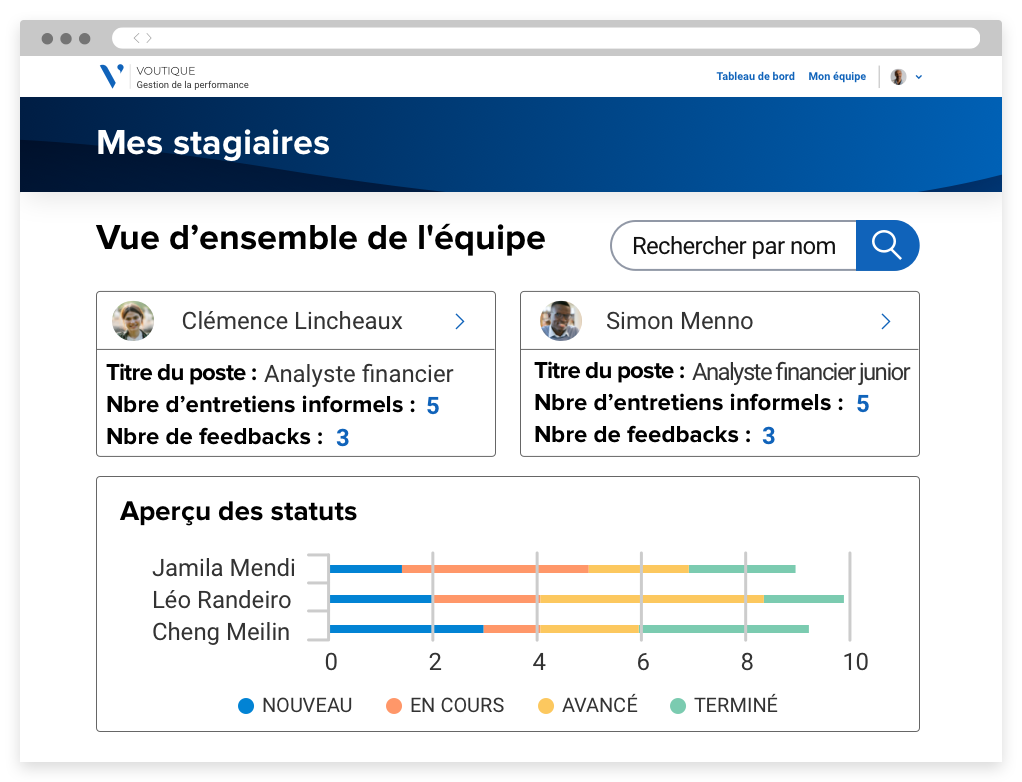Click Cheng Meilin chart label
Image resolution: width=1022 pixels, height=782 pixels.
tap(221, 632)
